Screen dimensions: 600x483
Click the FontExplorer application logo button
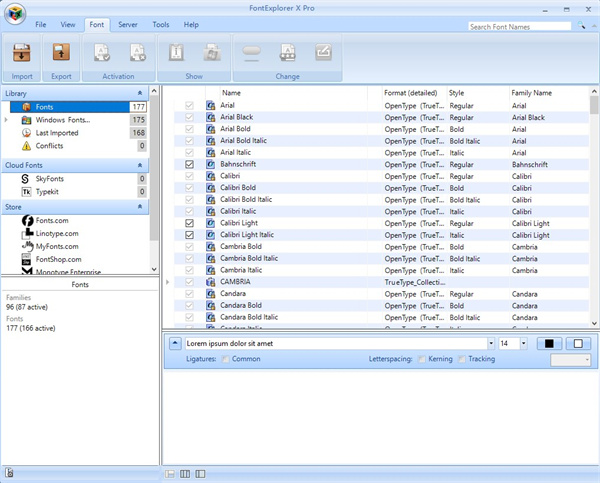14,13
